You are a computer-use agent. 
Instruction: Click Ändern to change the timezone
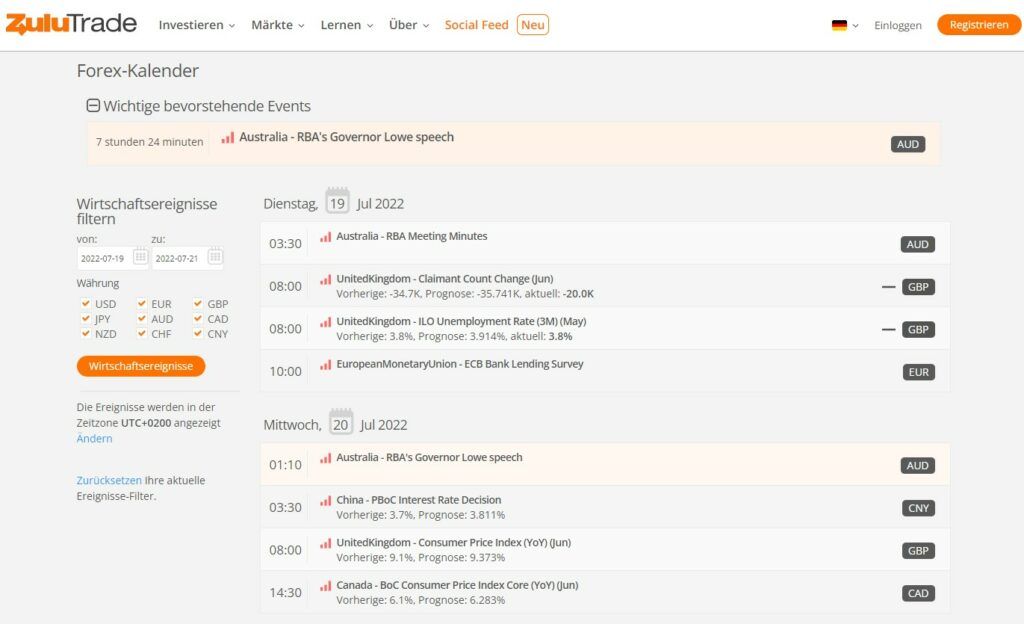pos(94,439)
